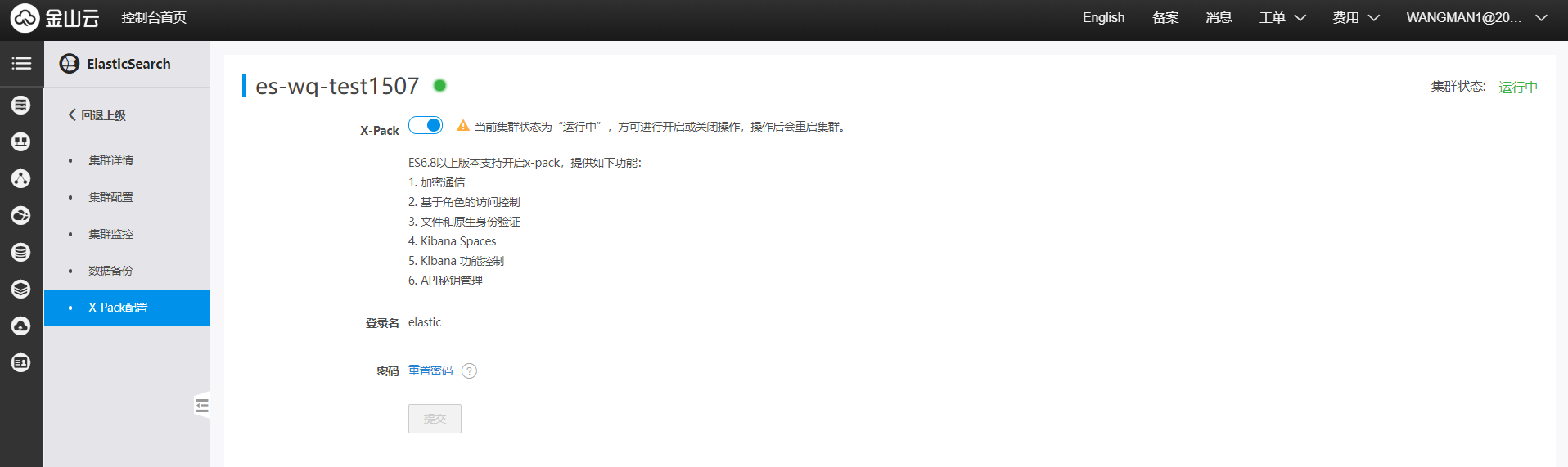This screenshot has width=1568, height=467.
Task: Click the feature line 1. 加密通信
Action: [437, 182]
